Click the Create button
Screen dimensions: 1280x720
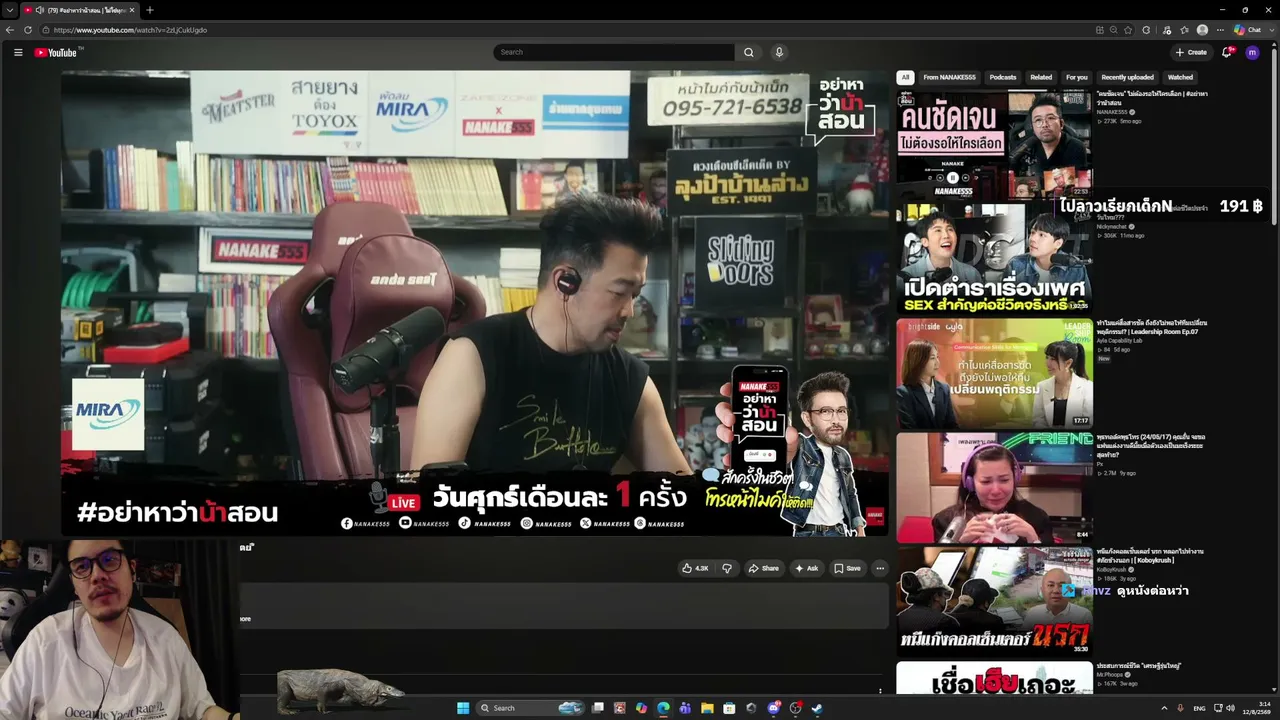(x=1191, y=52)
